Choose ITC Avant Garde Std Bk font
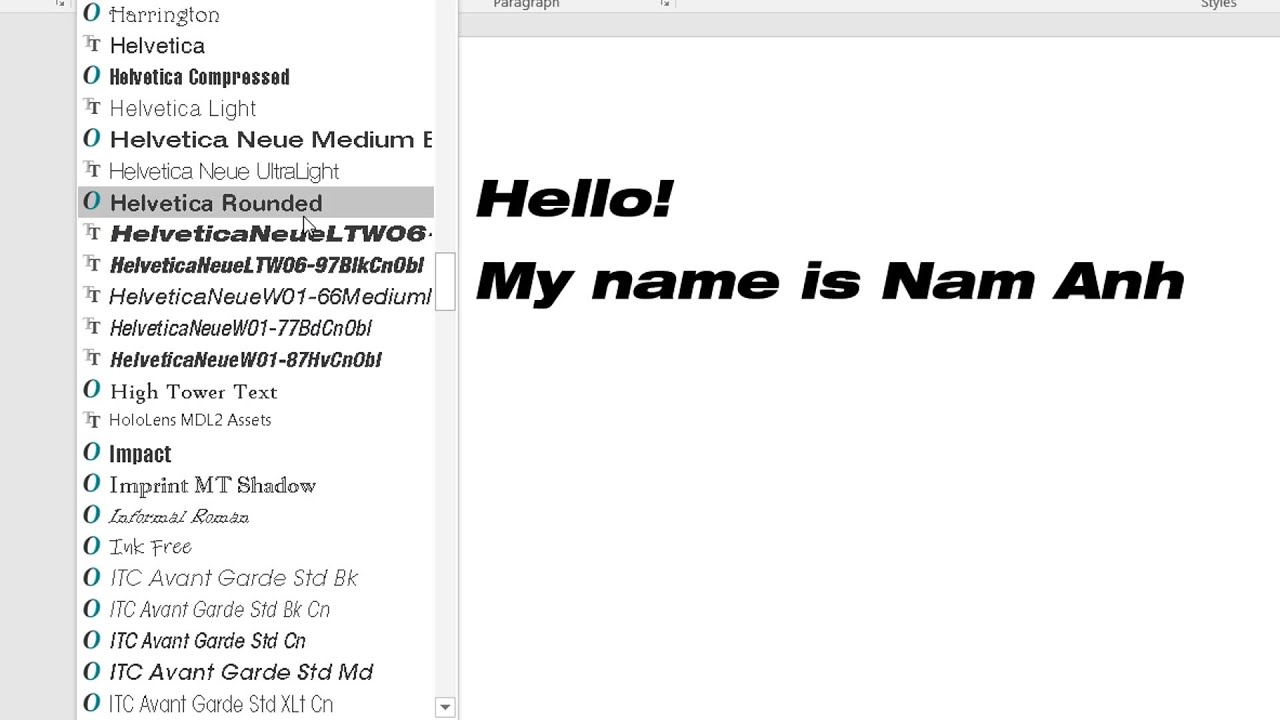This screenshot has width=1280, height=720. [256, 578]
